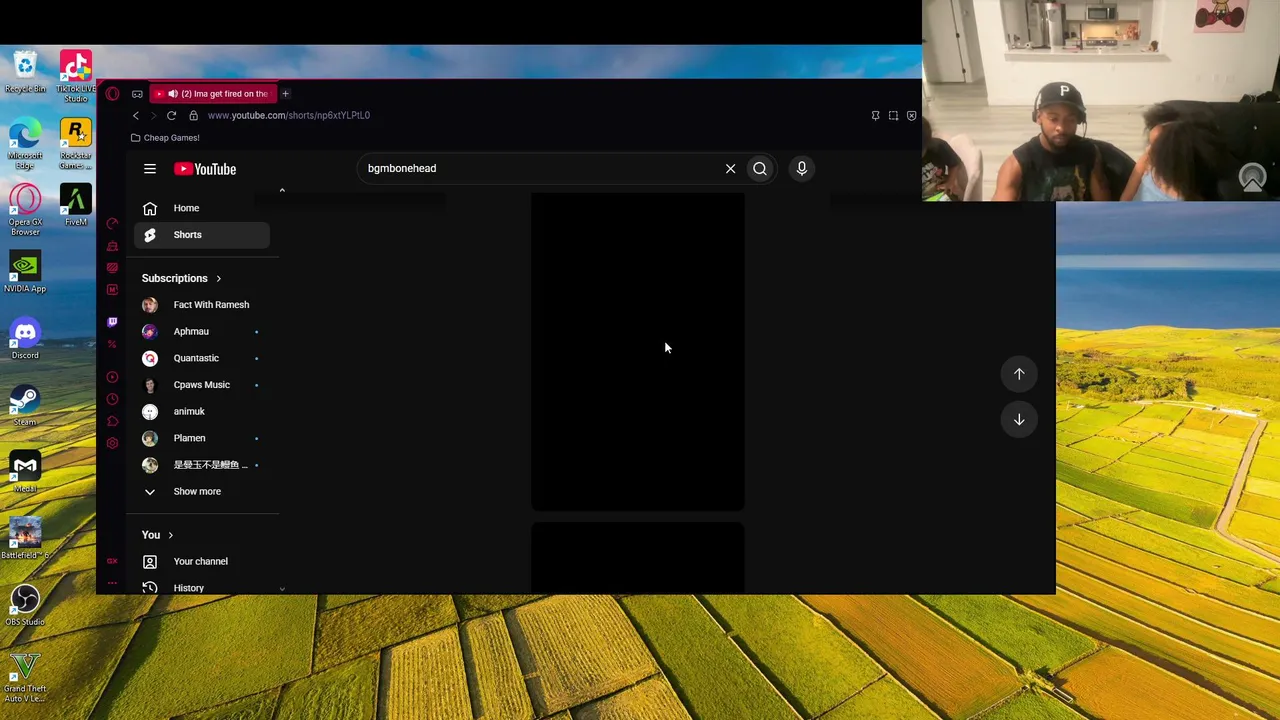
Task: Expand the Subscriptions section chevron
Action: 218,278
